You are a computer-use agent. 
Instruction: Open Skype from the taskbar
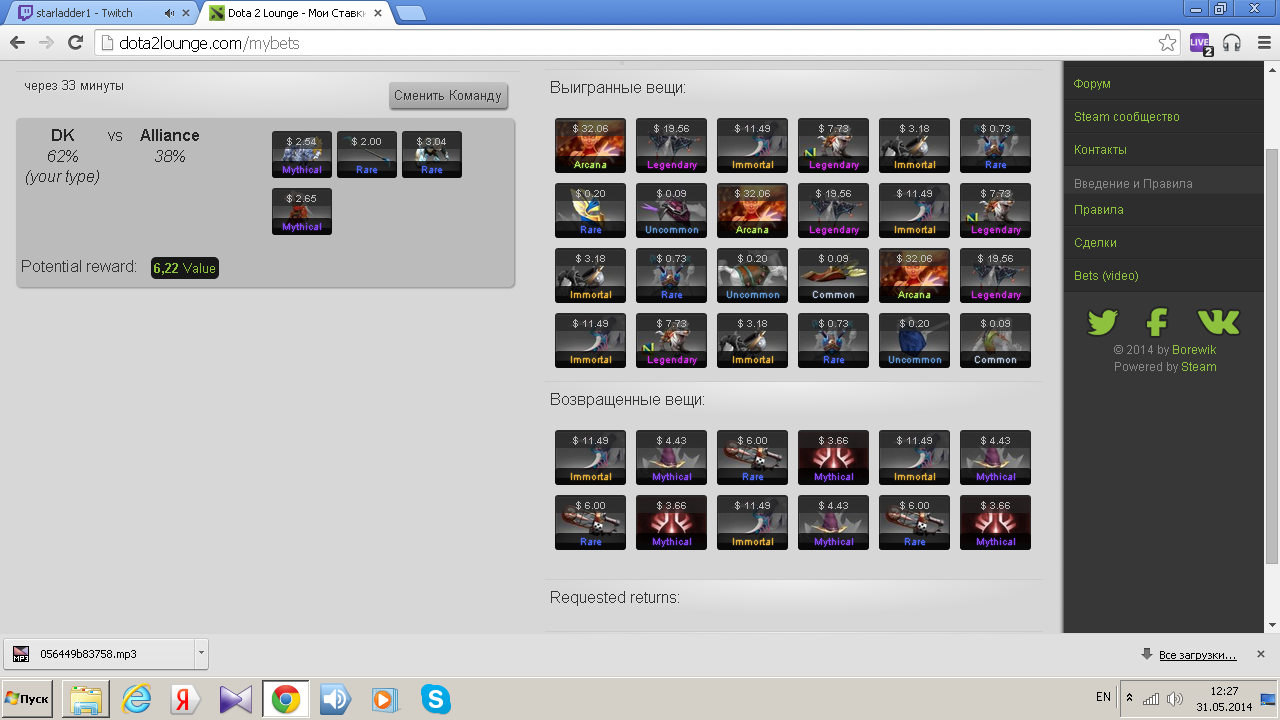tap(435, 698)
